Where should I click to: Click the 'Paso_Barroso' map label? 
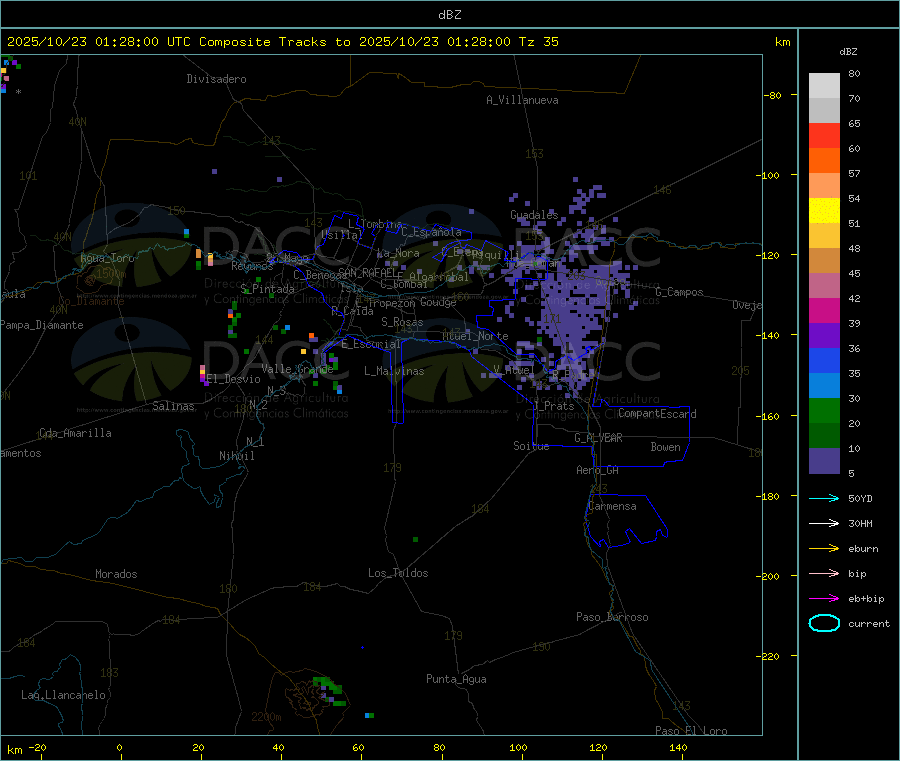[612, 617]
